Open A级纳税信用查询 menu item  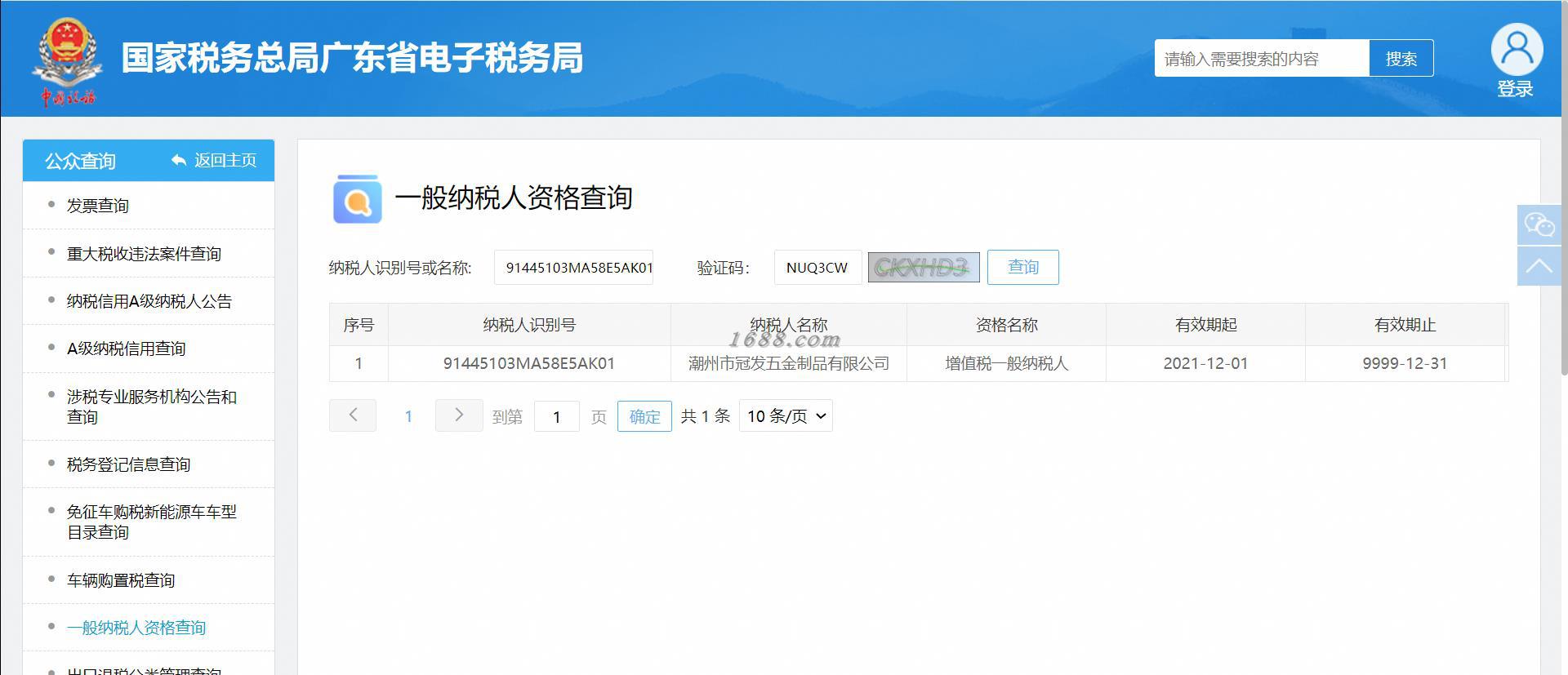(x=127, y=349)
